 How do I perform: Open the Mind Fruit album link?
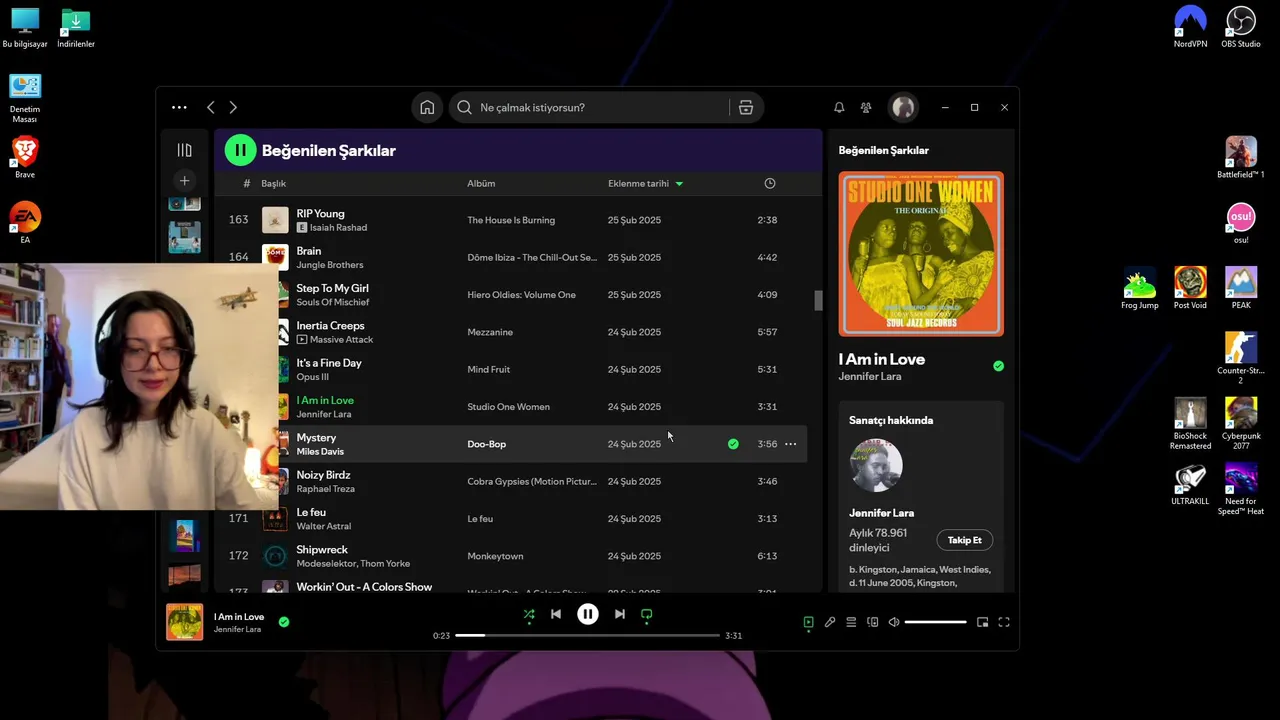488,369
